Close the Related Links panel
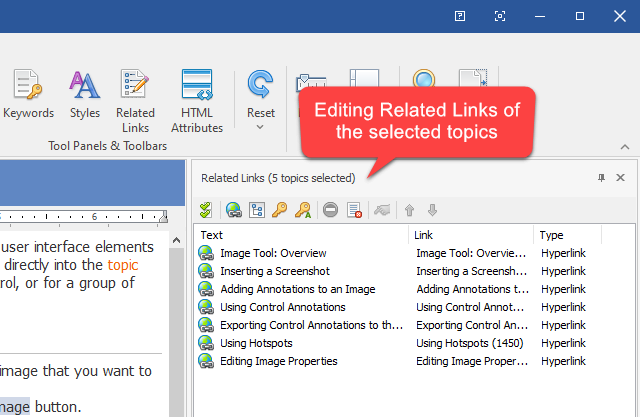This screenshot has width=640, height=417. coord(620,178)
